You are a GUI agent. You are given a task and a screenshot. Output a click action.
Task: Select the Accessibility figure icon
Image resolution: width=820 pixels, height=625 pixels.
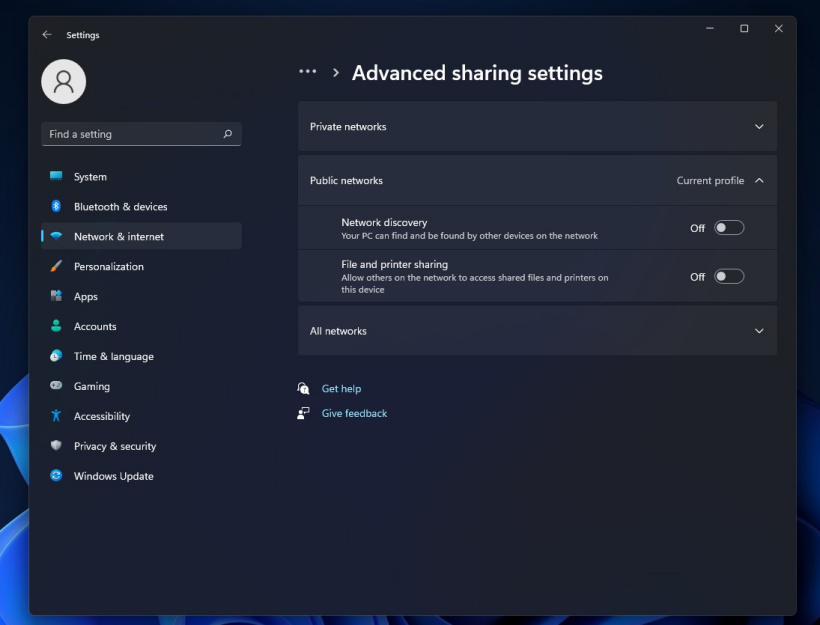pyautogui.click(x=56, y=417)
